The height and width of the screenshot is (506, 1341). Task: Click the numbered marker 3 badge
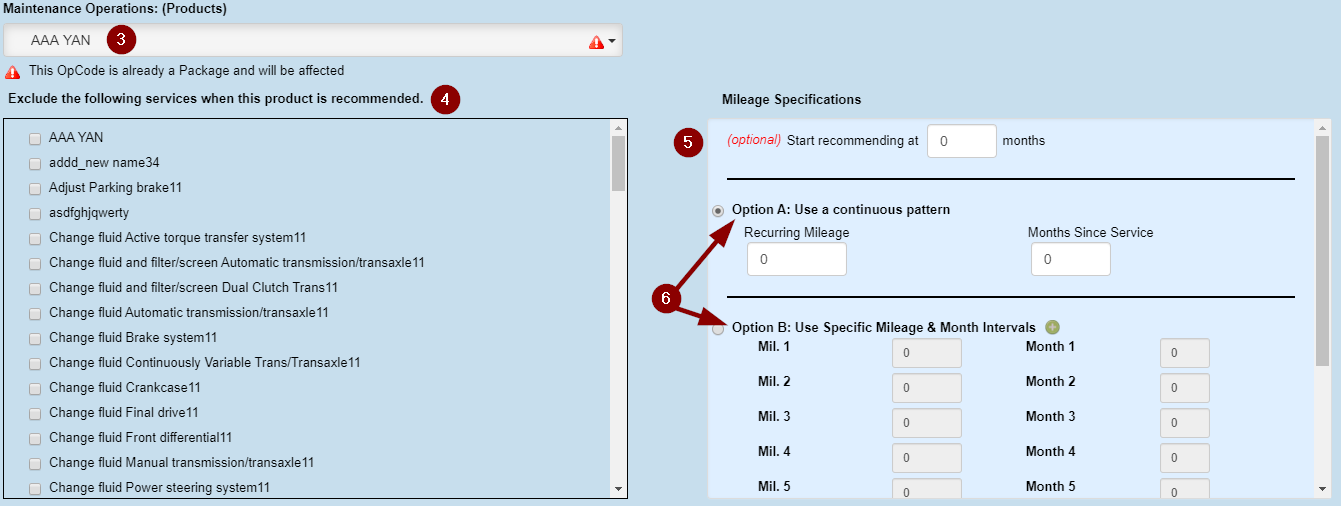pyautogui.click(x=121, y=40)
